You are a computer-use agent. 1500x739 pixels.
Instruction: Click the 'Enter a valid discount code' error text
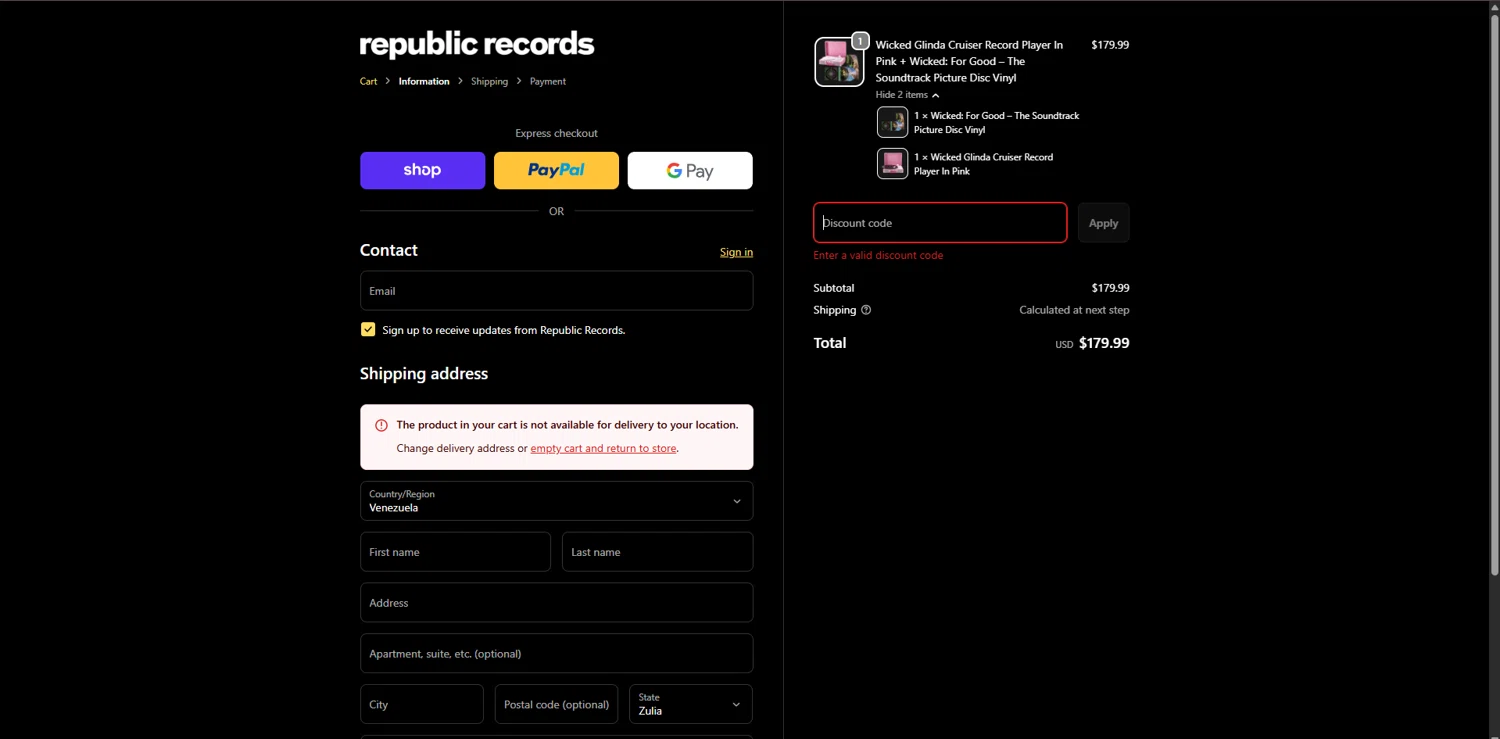pos(878,255)
